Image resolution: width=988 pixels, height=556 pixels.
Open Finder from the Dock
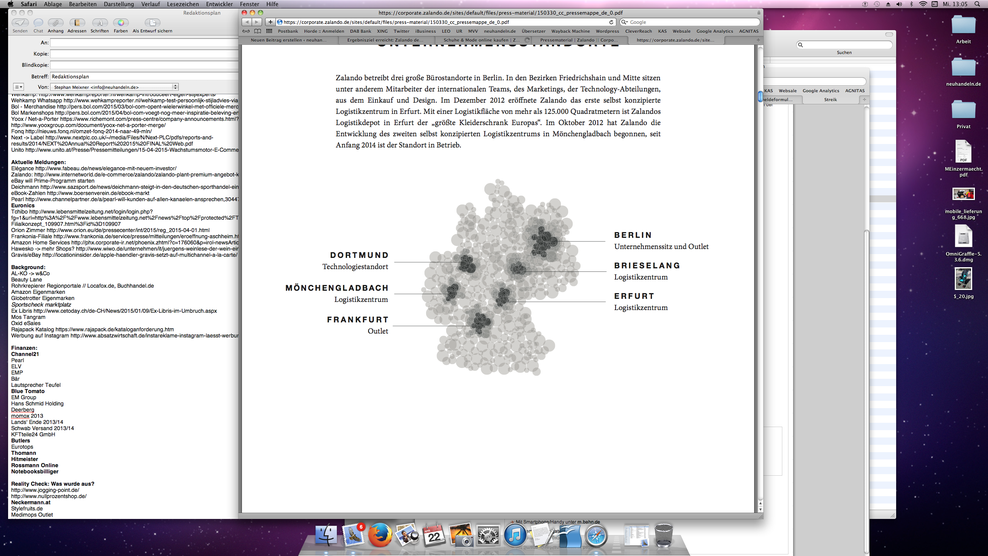pos(326,535)
